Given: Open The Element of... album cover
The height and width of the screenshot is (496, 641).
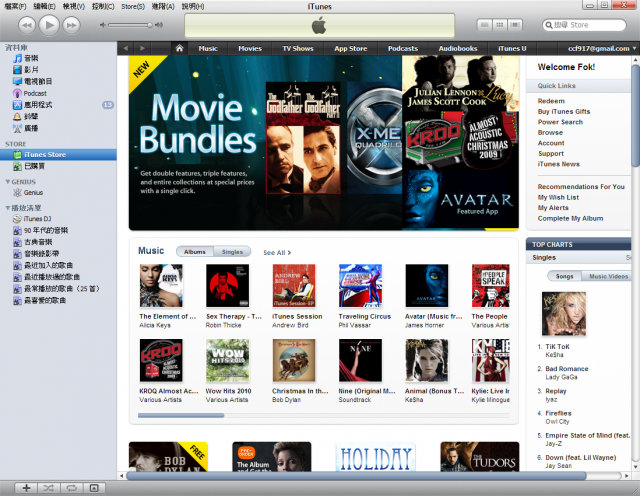Looking at the screenshot, I should click(161, 285).
